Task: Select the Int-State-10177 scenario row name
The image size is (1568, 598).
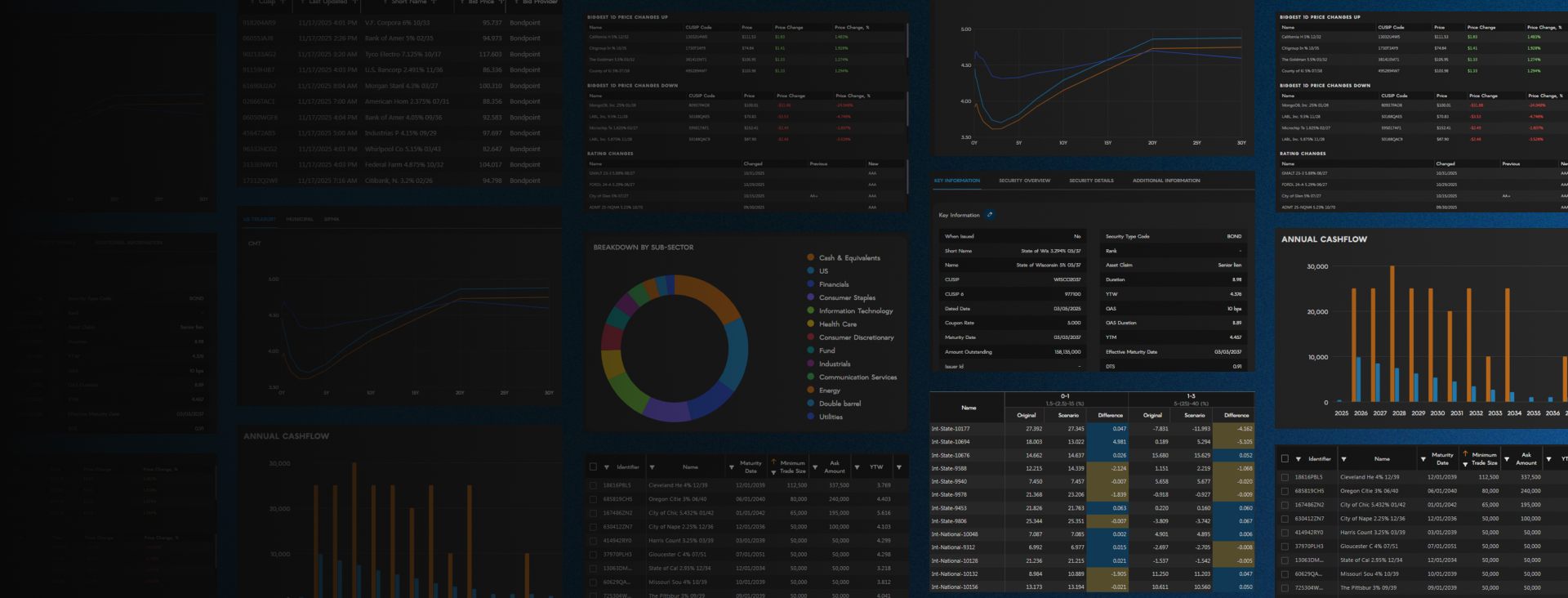Action: tap(951, 429)
